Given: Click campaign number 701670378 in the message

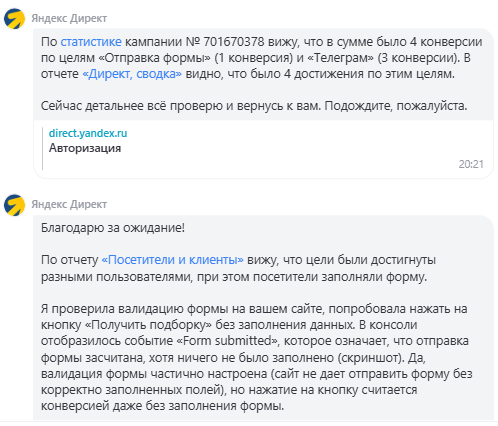Looking at the screenshot, I should pyautogui.click(x=234, y=42).
